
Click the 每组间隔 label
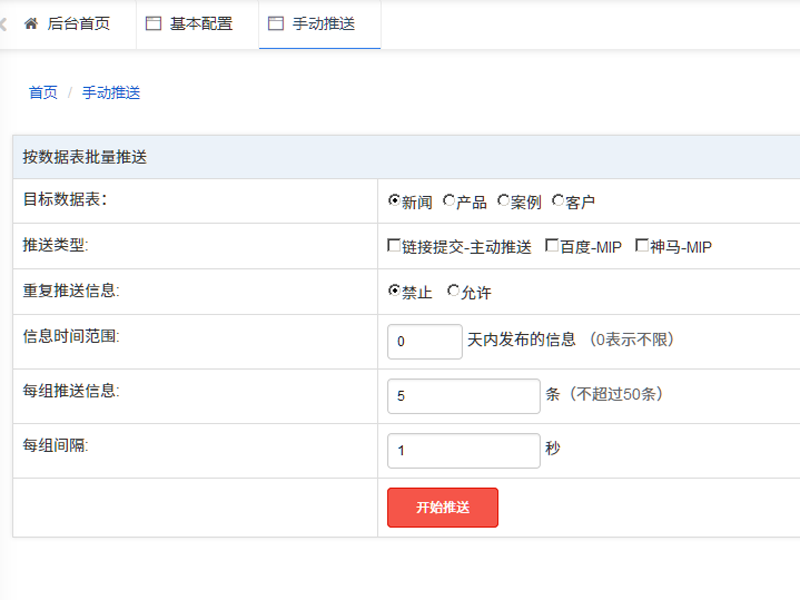pyautogui.click(x=56, y=445)
